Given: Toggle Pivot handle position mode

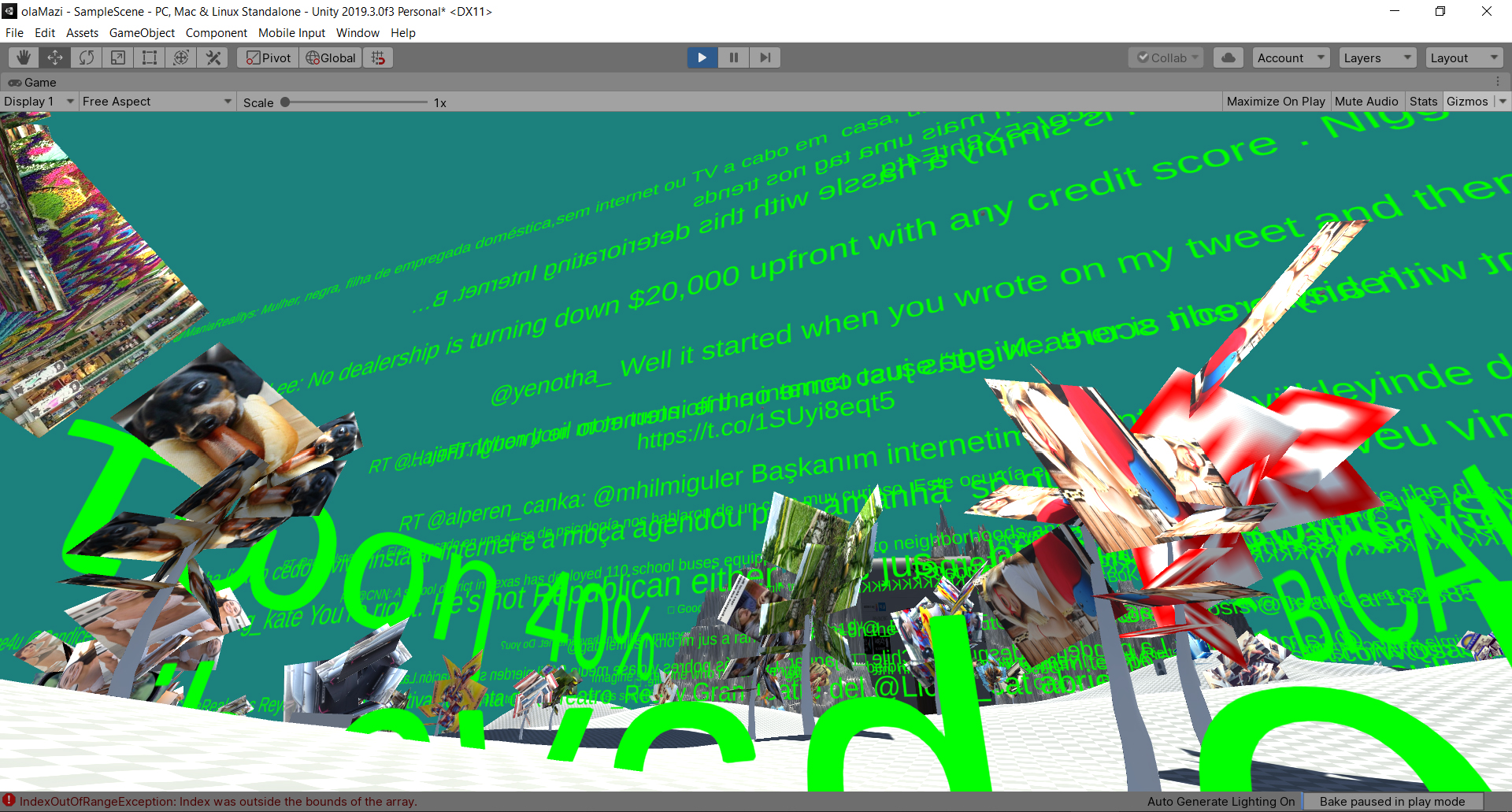Looking at the screenshot, I should (x=269, y=57).
